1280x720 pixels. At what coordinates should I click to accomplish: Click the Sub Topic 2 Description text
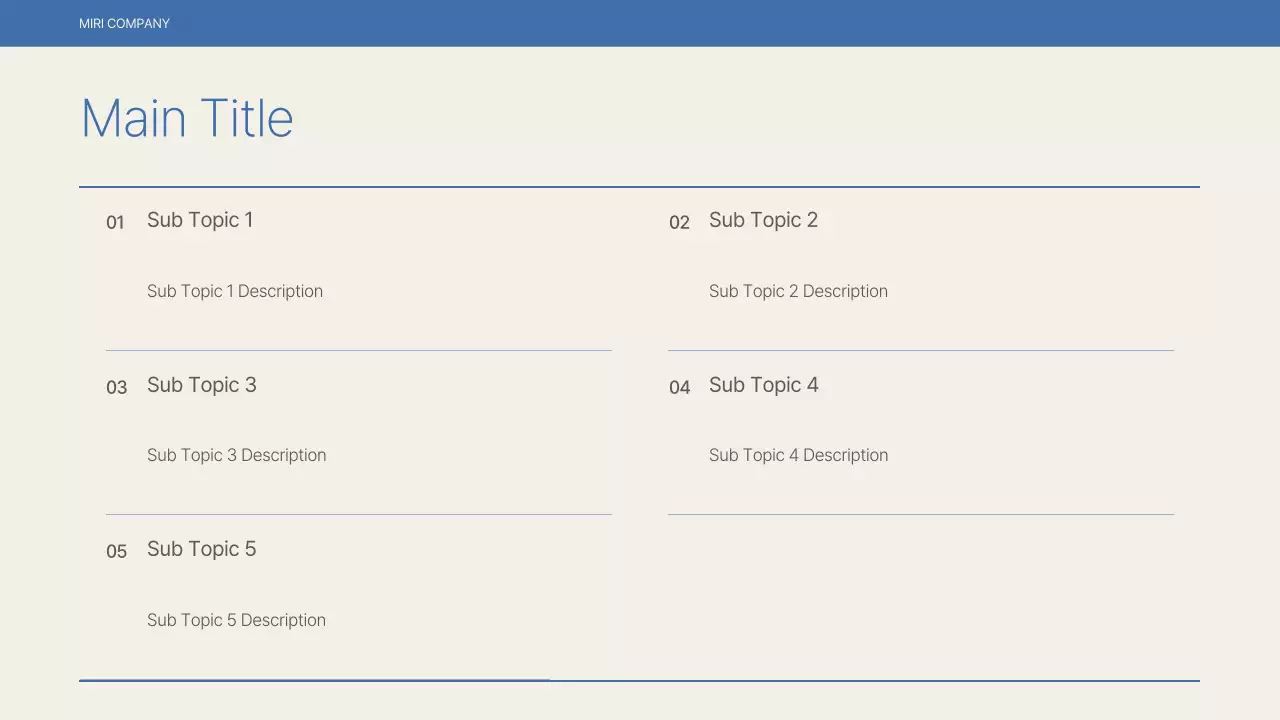pos(798,291)
